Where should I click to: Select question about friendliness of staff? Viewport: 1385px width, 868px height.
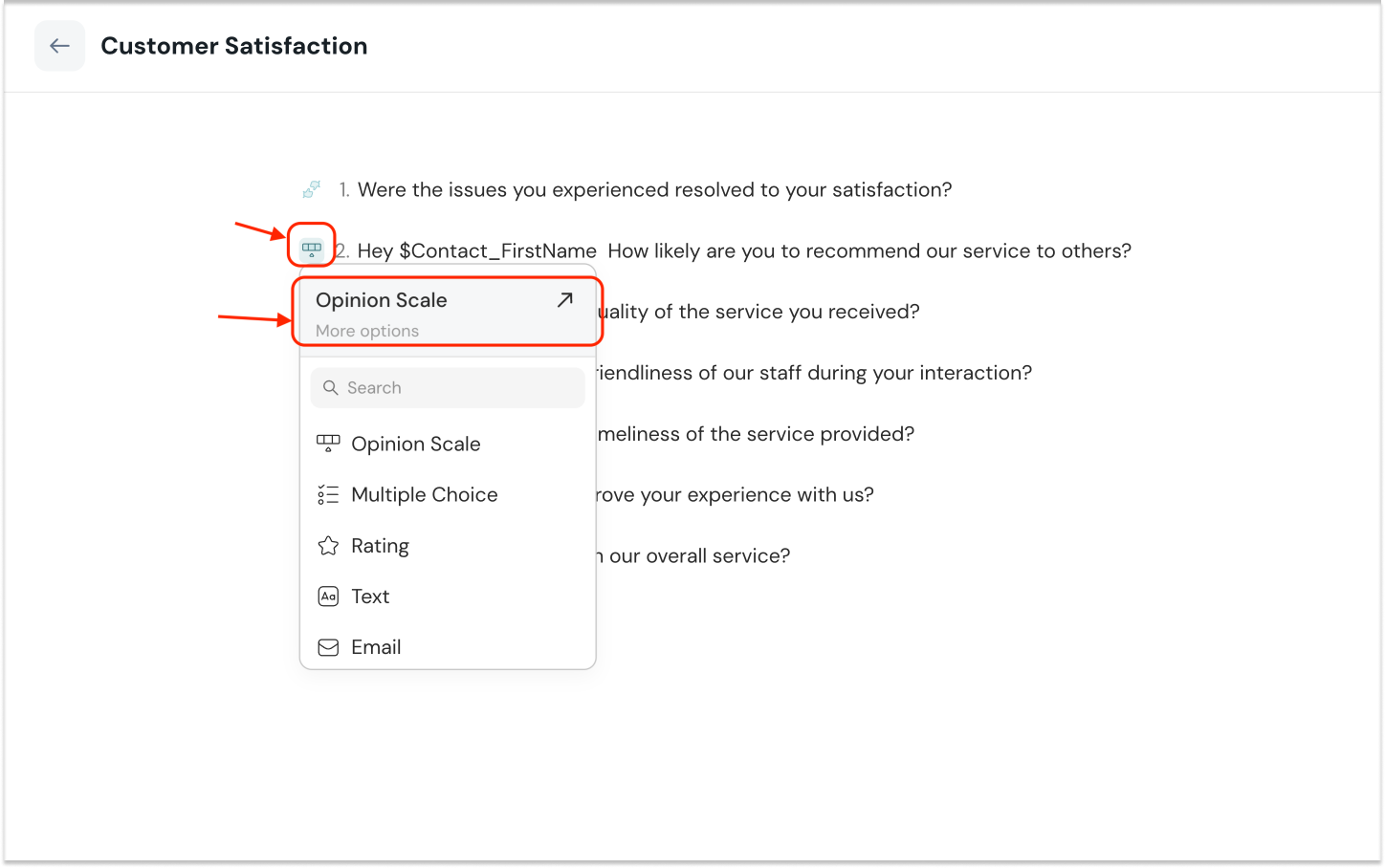[813, 373]
